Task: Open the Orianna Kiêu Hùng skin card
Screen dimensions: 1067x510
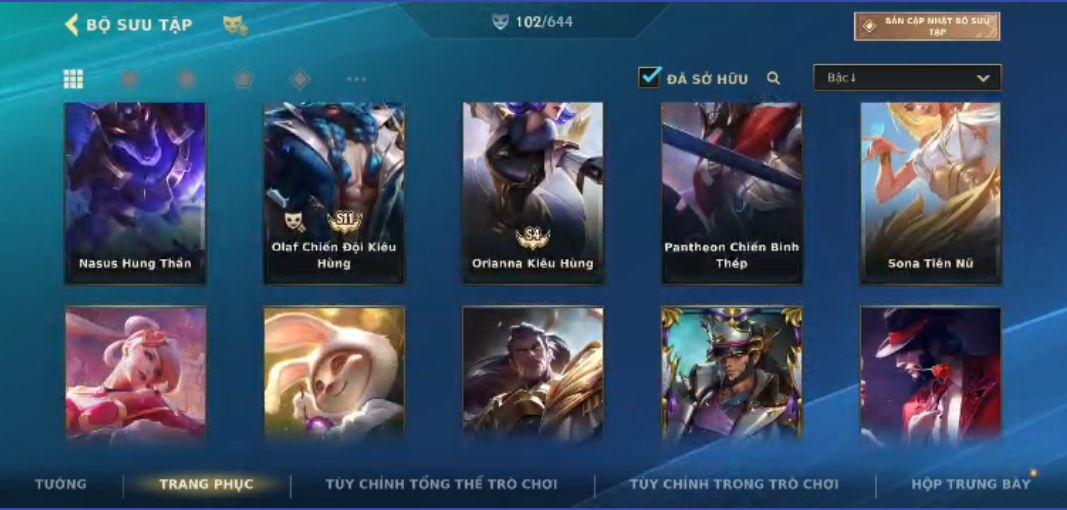Action: click(x=533, y=193)
